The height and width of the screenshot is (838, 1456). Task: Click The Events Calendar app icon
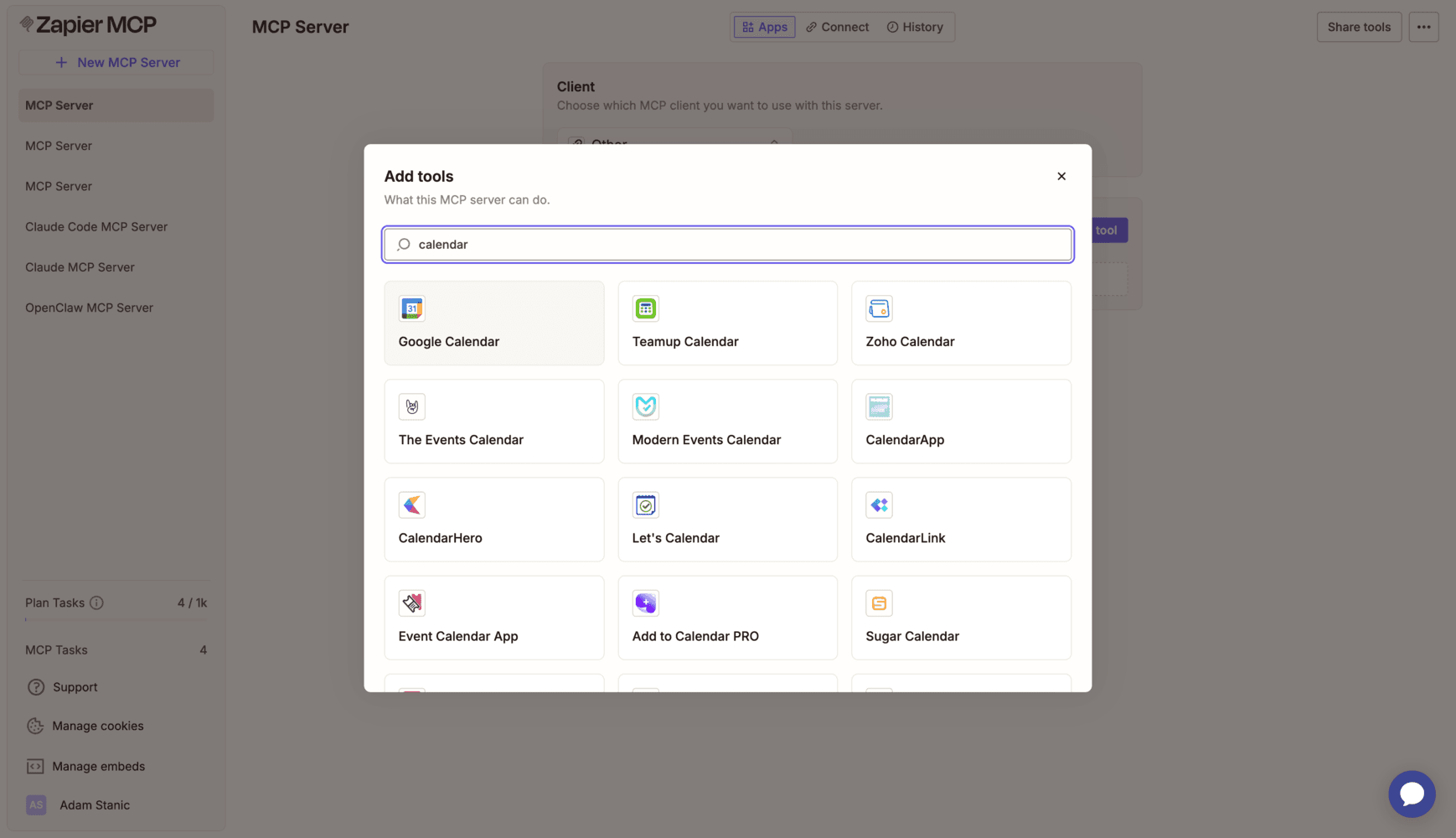(411, 406)
